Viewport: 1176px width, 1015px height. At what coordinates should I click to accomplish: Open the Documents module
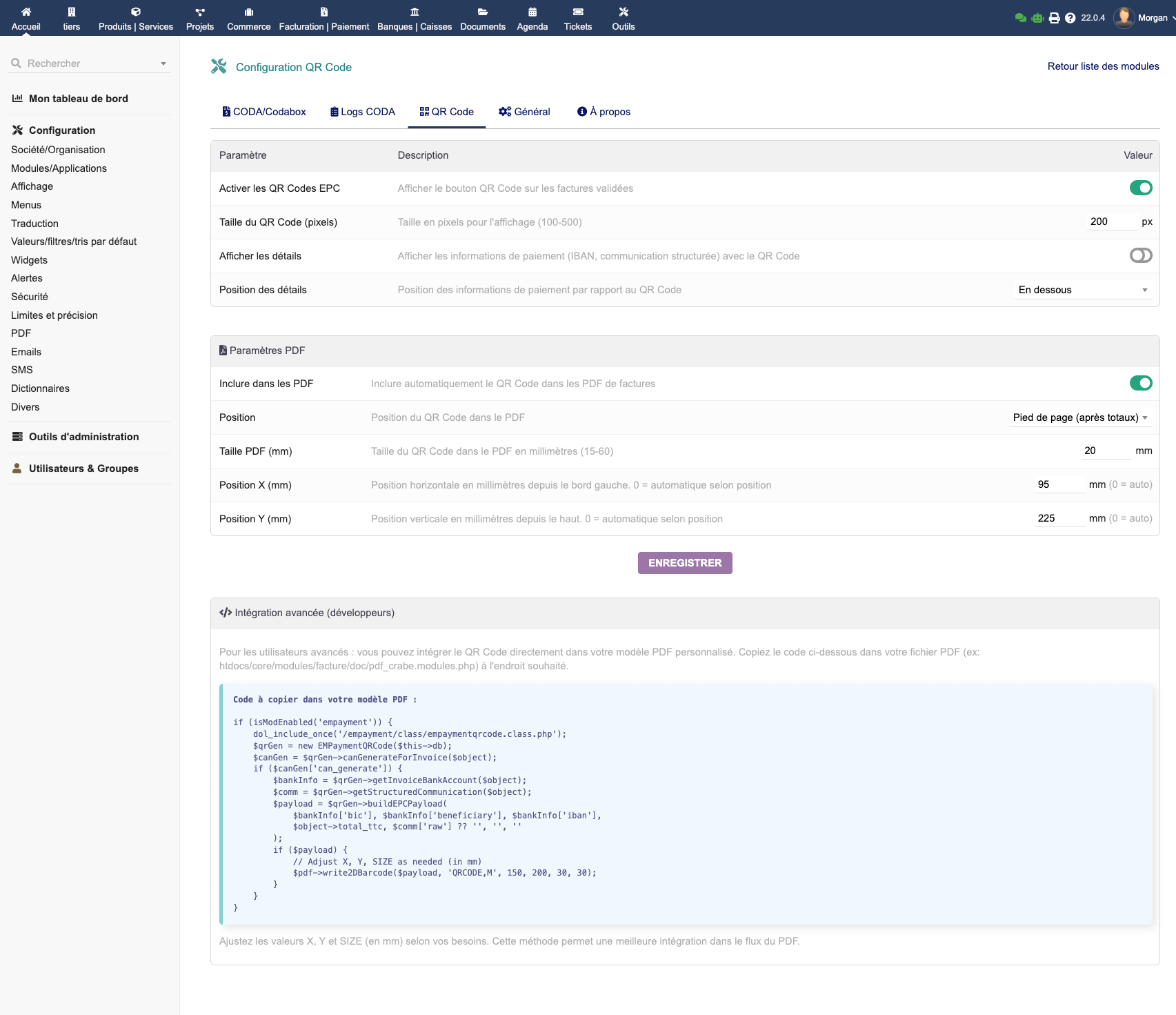483,19
